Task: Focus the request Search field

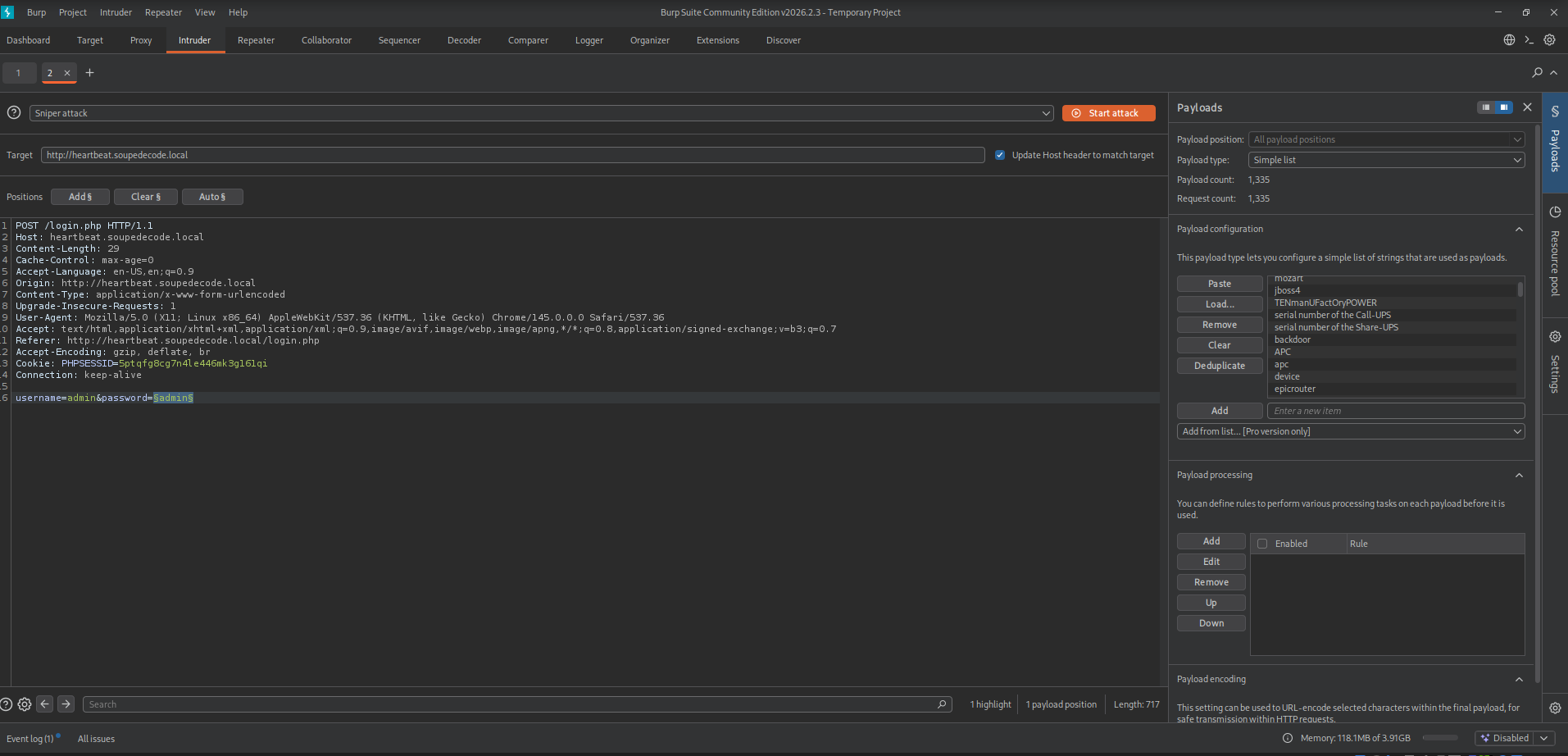Action: (517, 704)
